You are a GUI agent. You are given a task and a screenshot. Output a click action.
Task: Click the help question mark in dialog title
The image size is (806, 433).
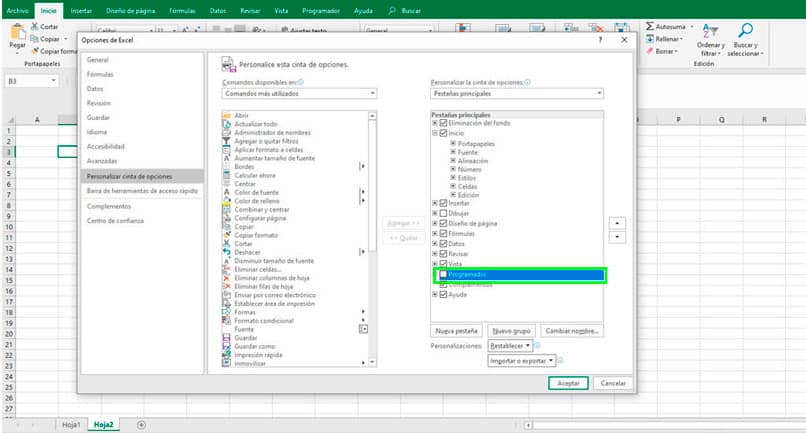(x=600, y=40)
